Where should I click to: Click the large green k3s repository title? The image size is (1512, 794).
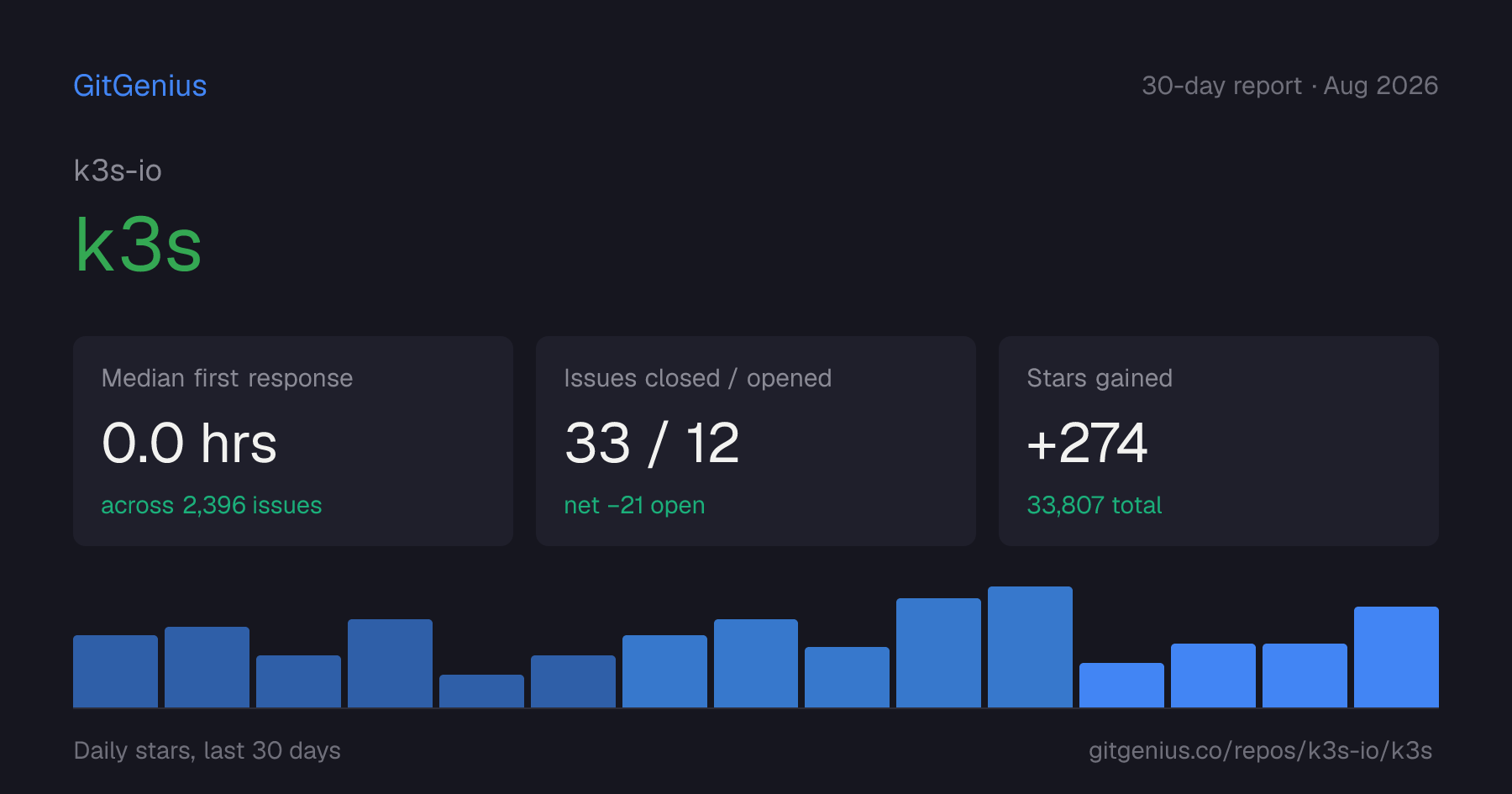(139, 245)
